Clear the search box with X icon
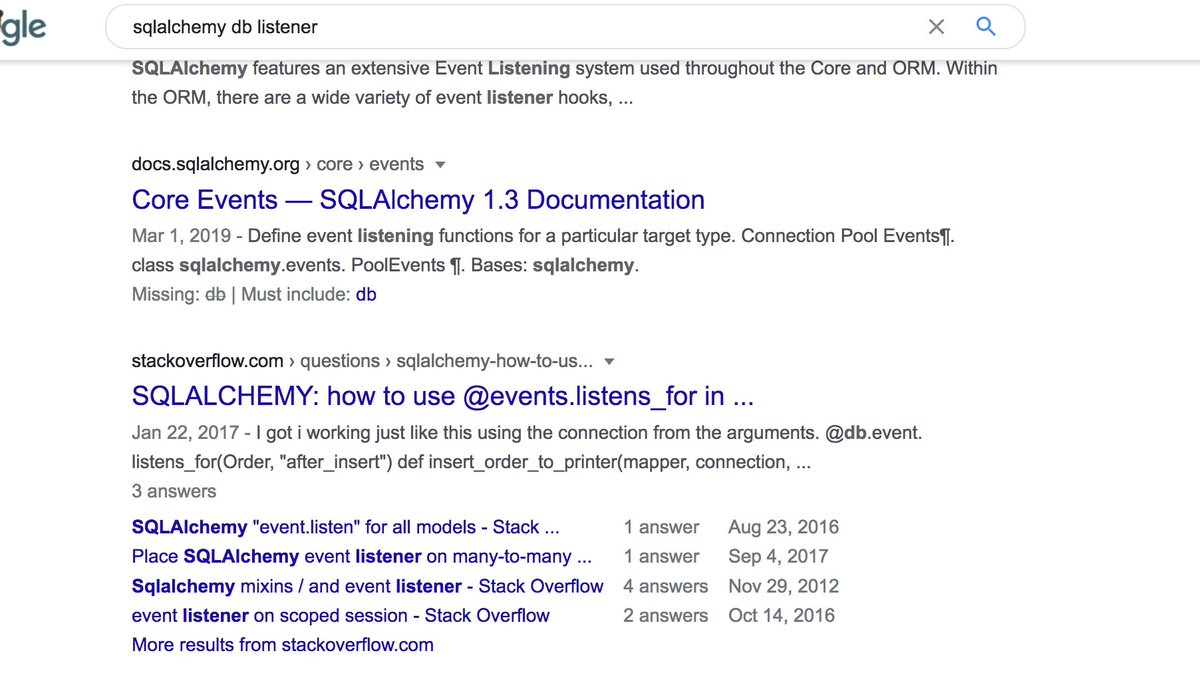 tap(936, 27)
